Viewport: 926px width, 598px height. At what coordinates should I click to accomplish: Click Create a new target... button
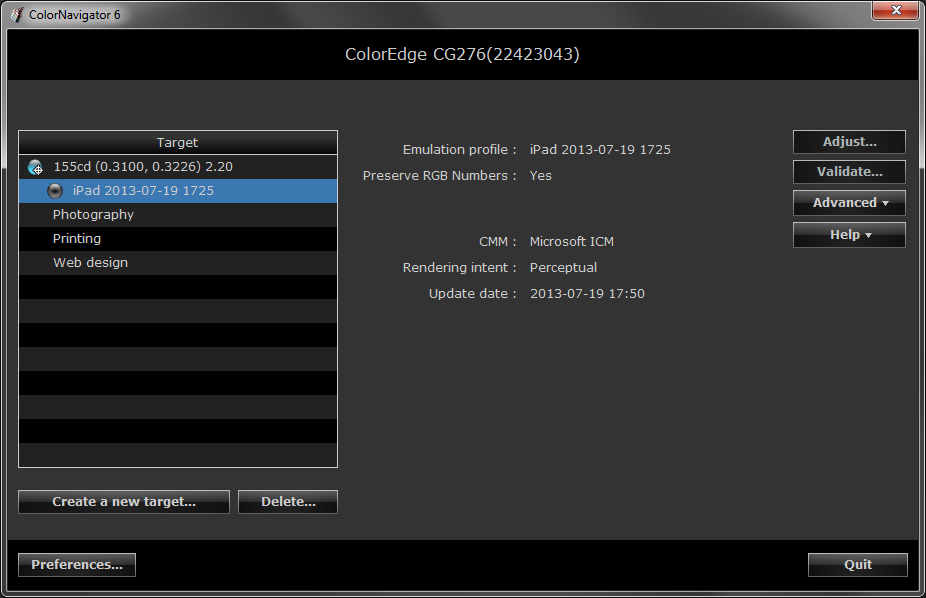(124, 502)
